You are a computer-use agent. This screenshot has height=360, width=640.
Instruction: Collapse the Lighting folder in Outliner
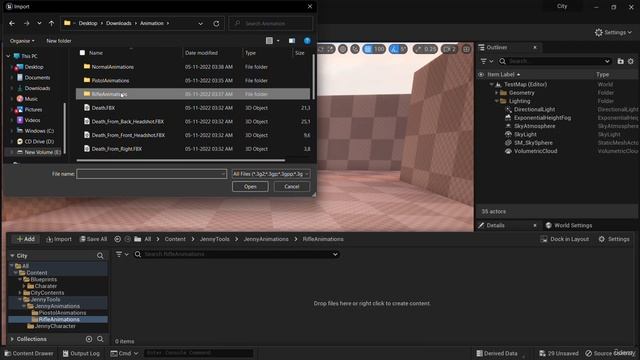(497, 101)
